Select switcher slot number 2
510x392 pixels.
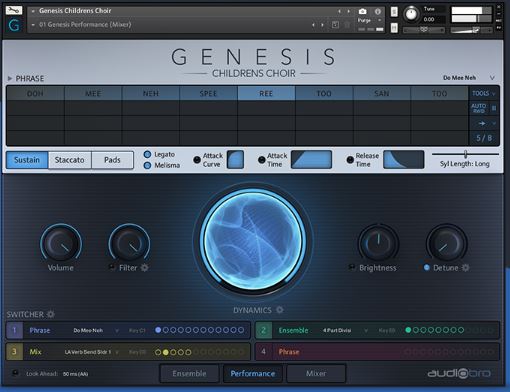(x=263, y=330)
